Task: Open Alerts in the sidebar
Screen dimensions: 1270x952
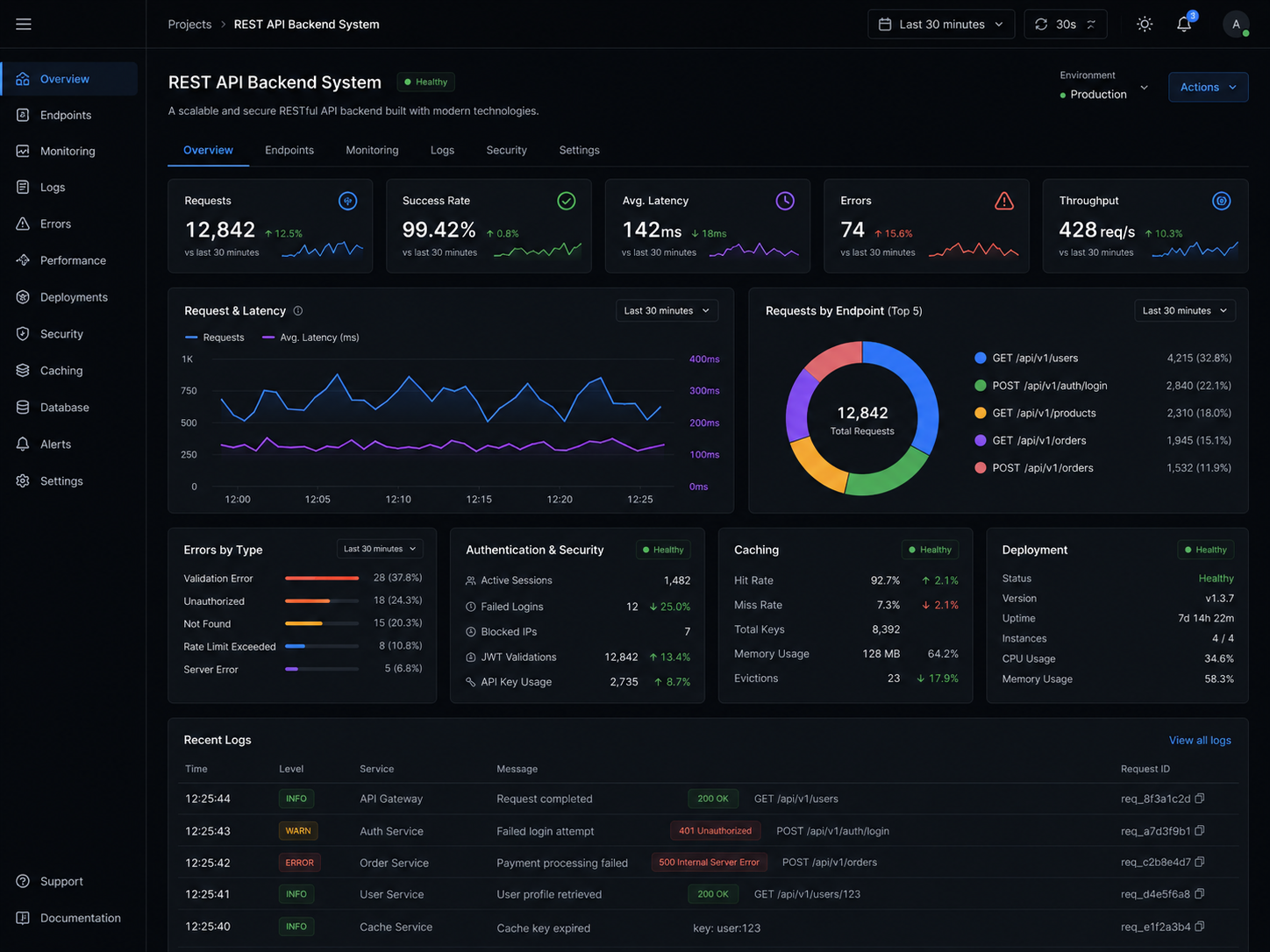Action: pos(55,445)
